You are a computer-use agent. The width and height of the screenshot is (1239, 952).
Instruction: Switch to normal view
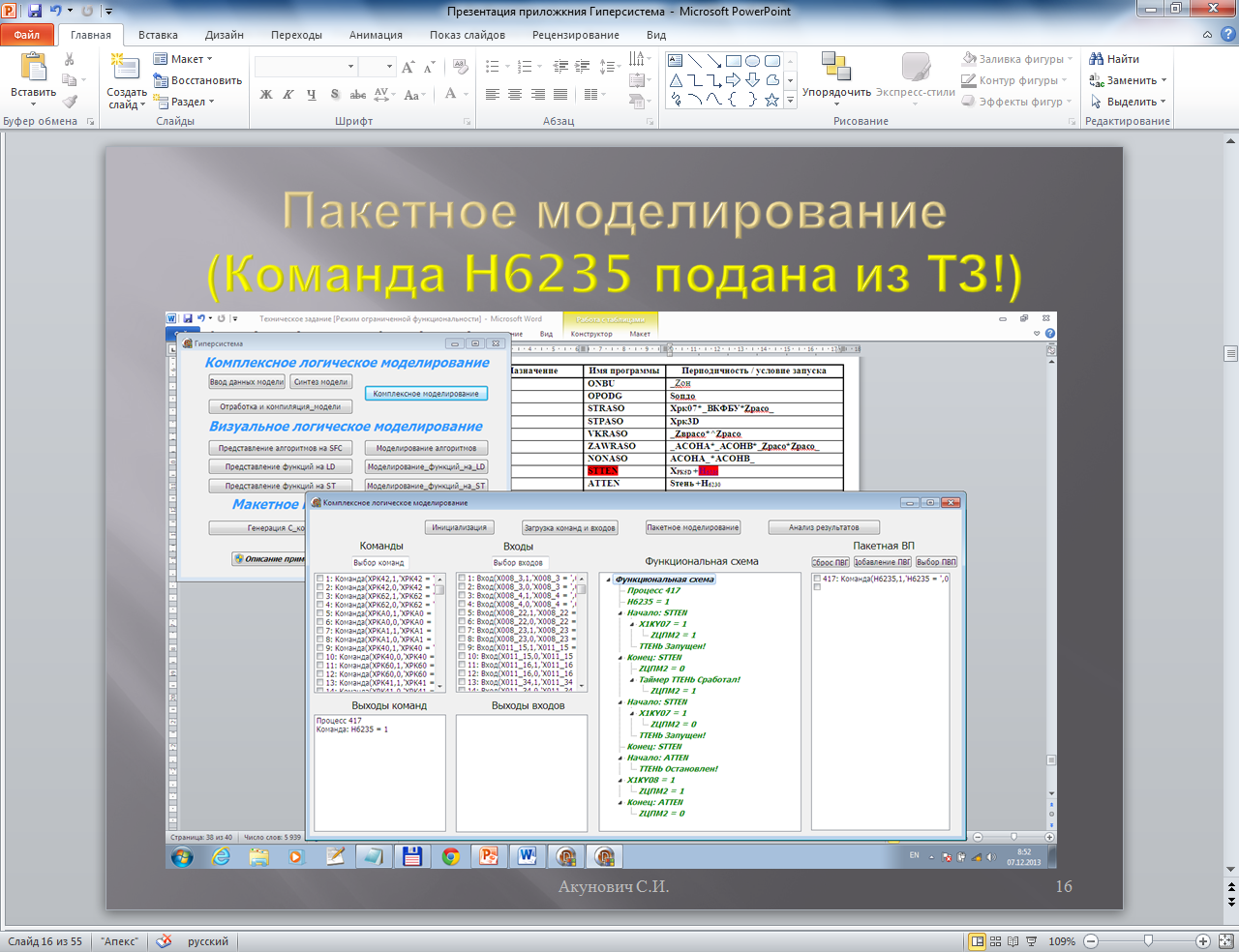978,941
